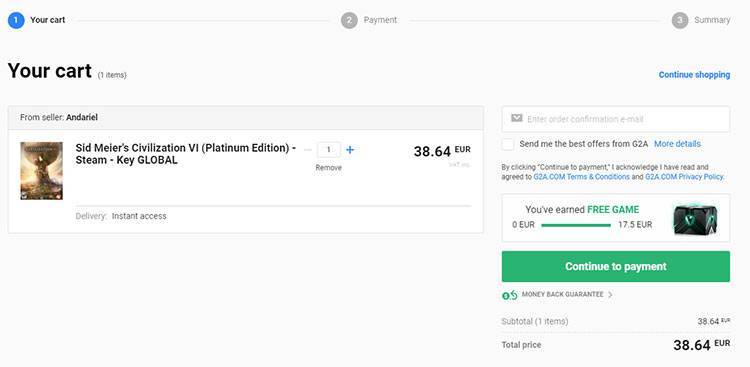Click the order confirmation e-mail field
Viewport: 750px width, 367px height.
click(616, 119)
